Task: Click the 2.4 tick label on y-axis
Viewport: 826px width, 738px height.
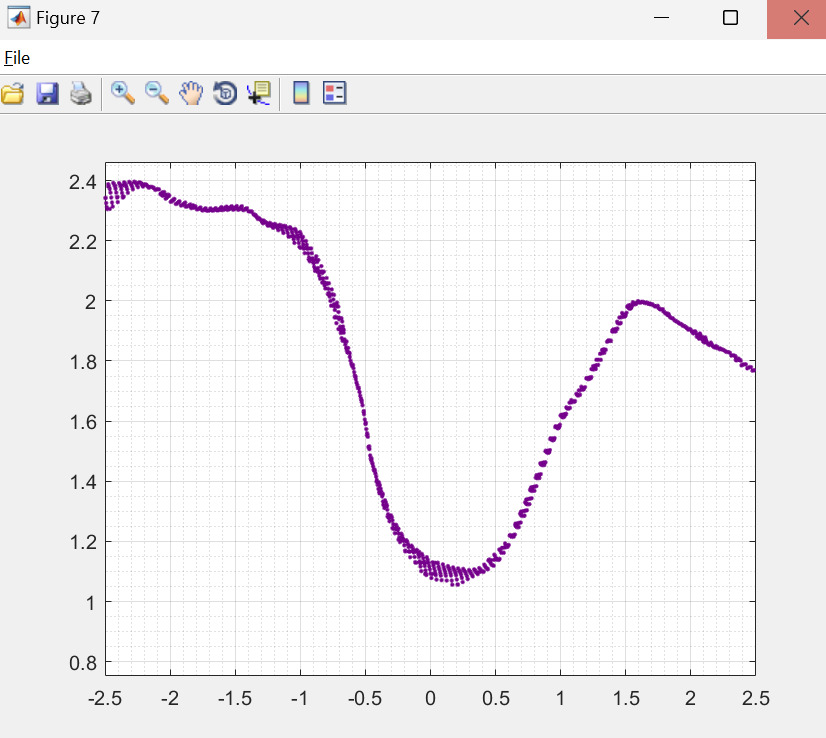Action: pyautogui.click(x=82, y=182)
